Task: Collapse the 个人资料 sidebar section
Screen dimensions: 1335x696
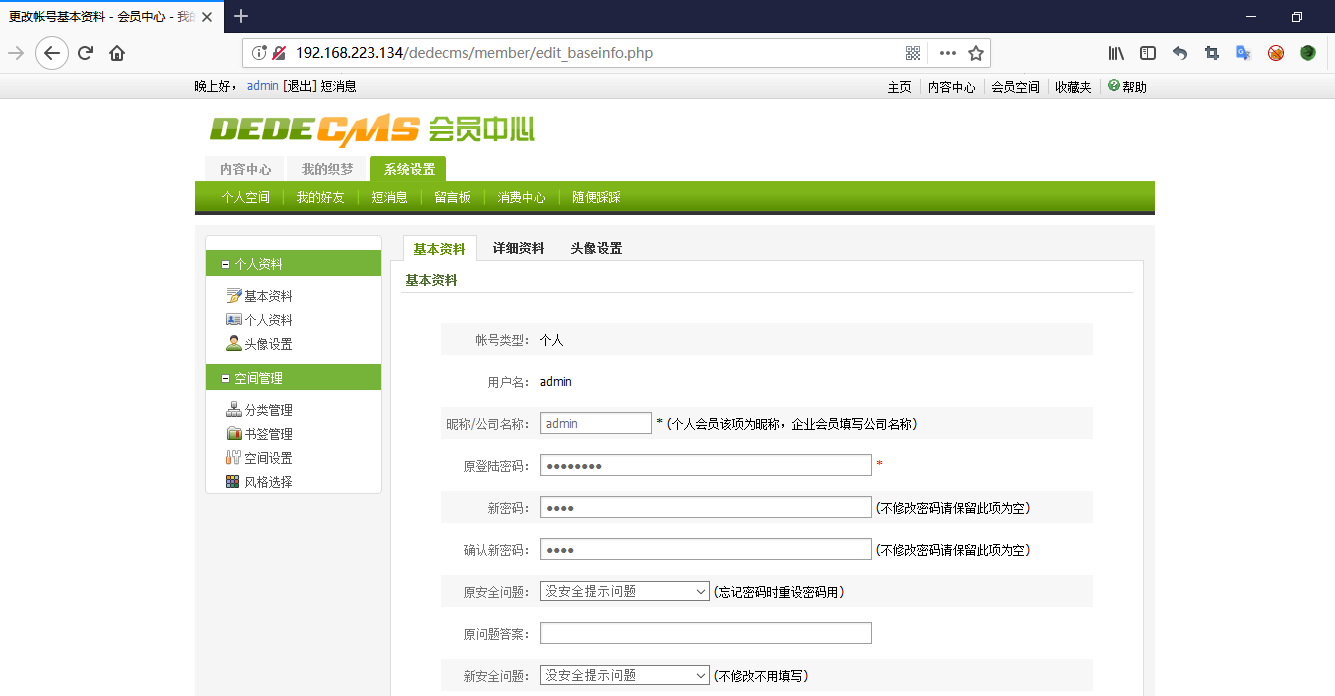Action: click(x=226, y=265)
